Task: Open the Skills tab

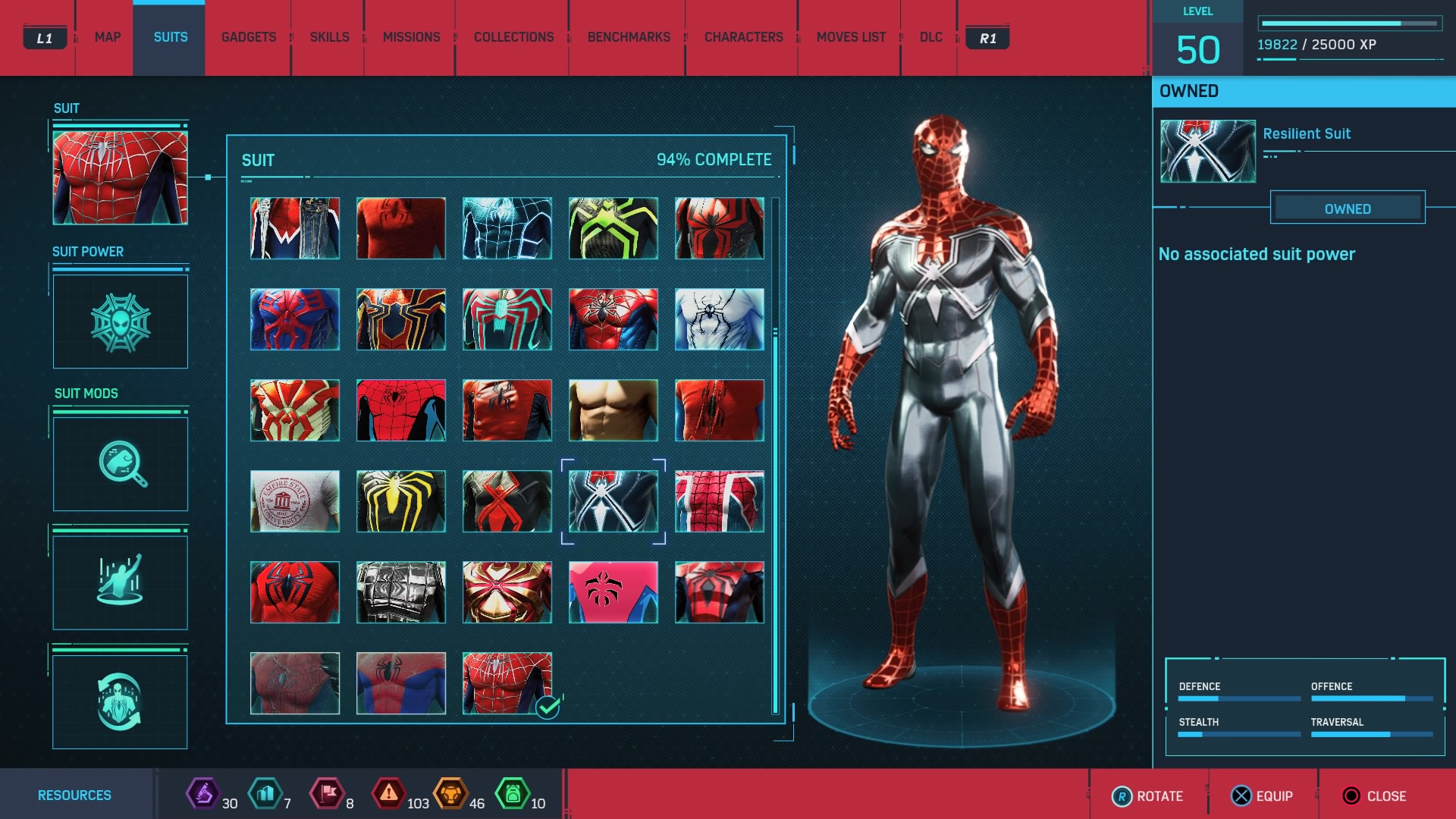Action: pyautogui.click(x=329, y=37)
